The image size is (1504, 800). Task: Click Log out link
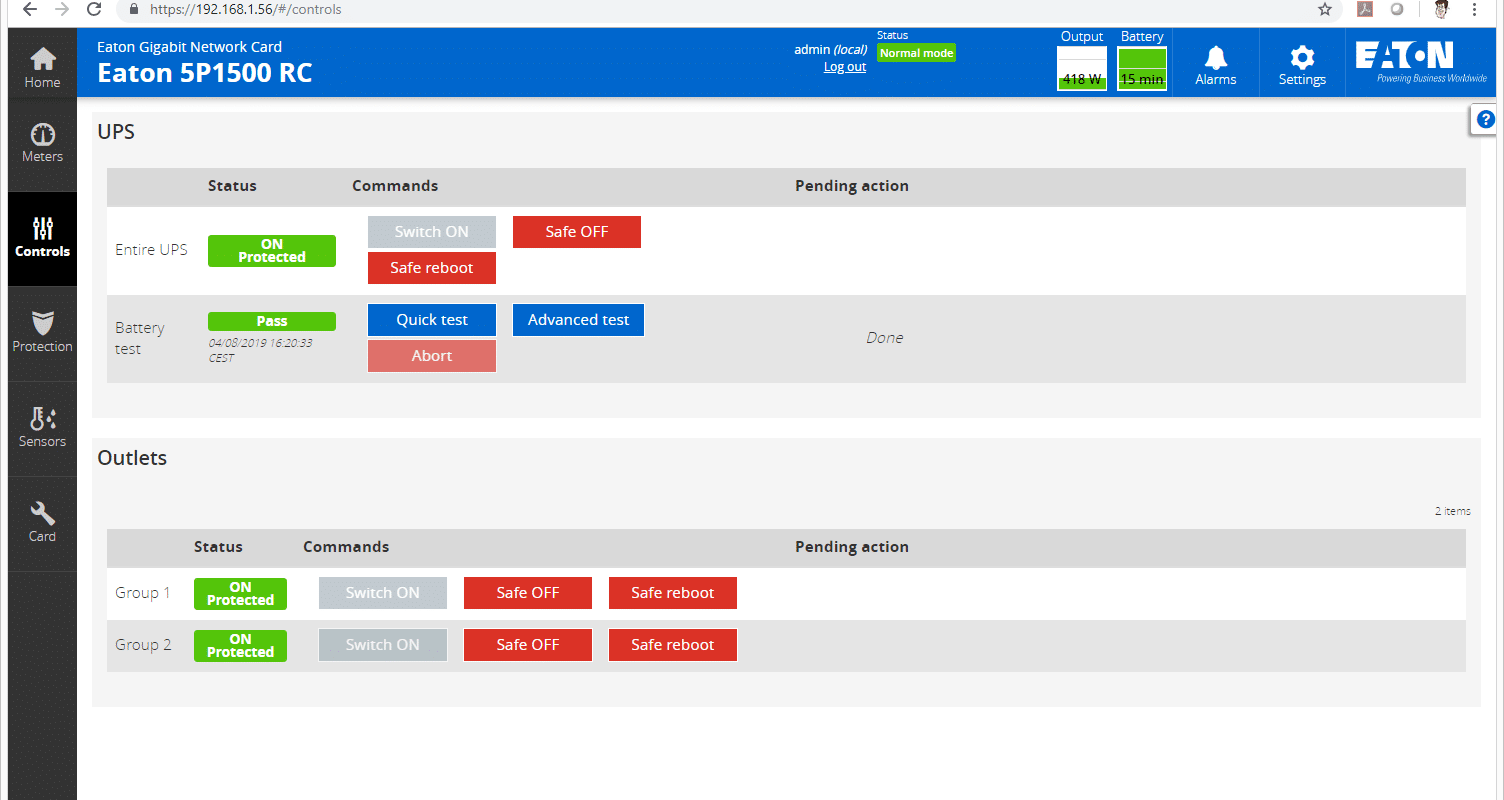pyautogui.click(x=845, y=67)
